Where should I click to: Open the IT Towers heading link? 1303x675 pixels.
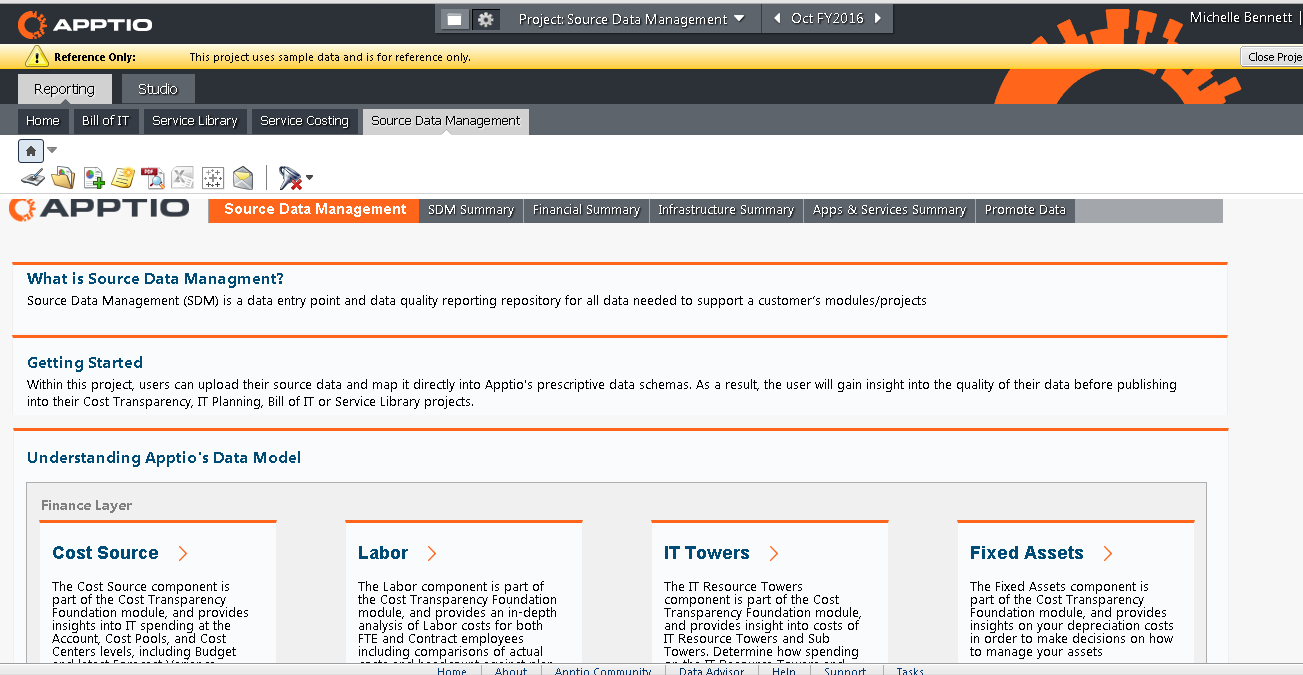tap(707, 553)
